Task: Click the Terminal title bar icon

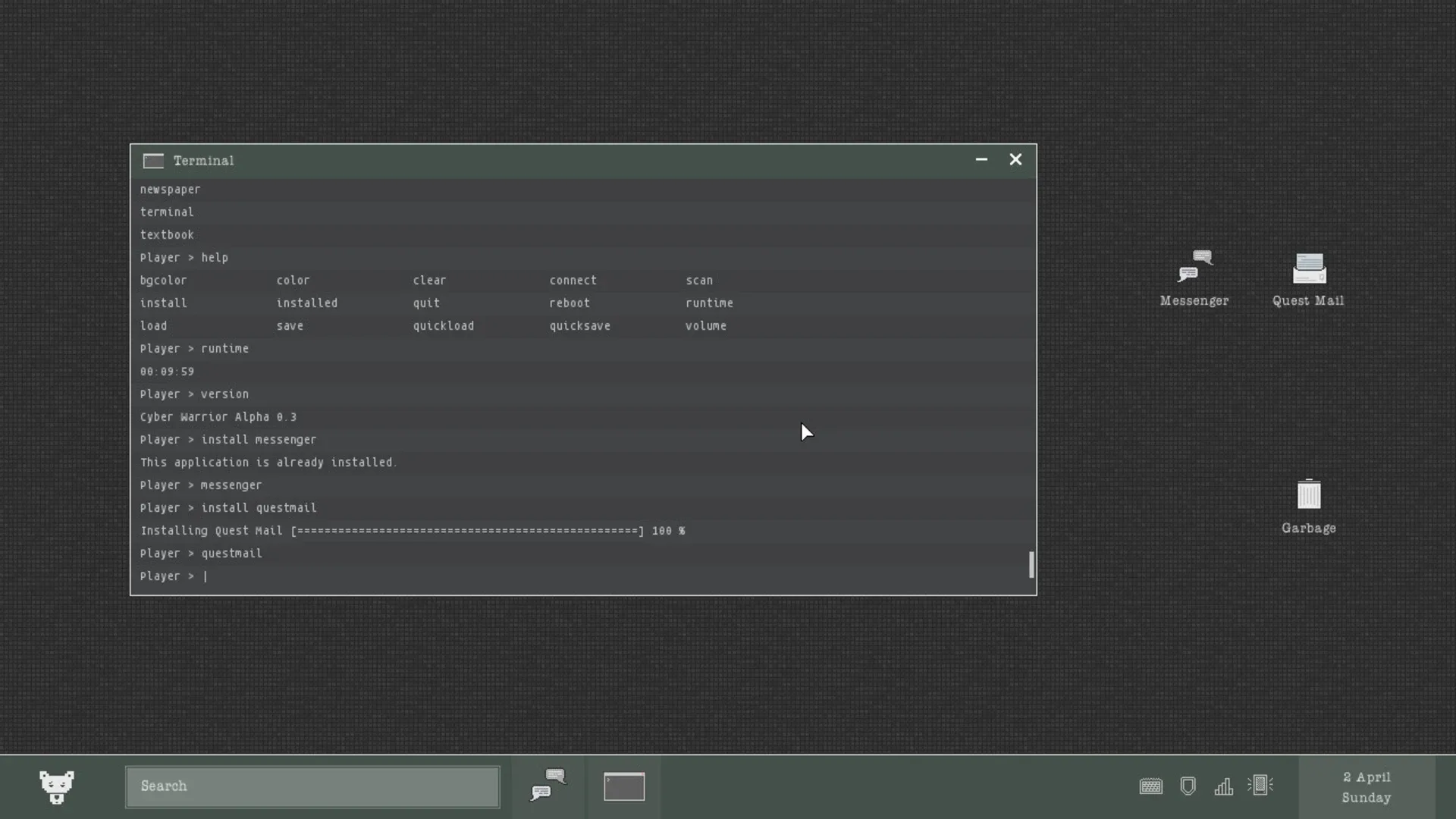Action: point(153,161)
